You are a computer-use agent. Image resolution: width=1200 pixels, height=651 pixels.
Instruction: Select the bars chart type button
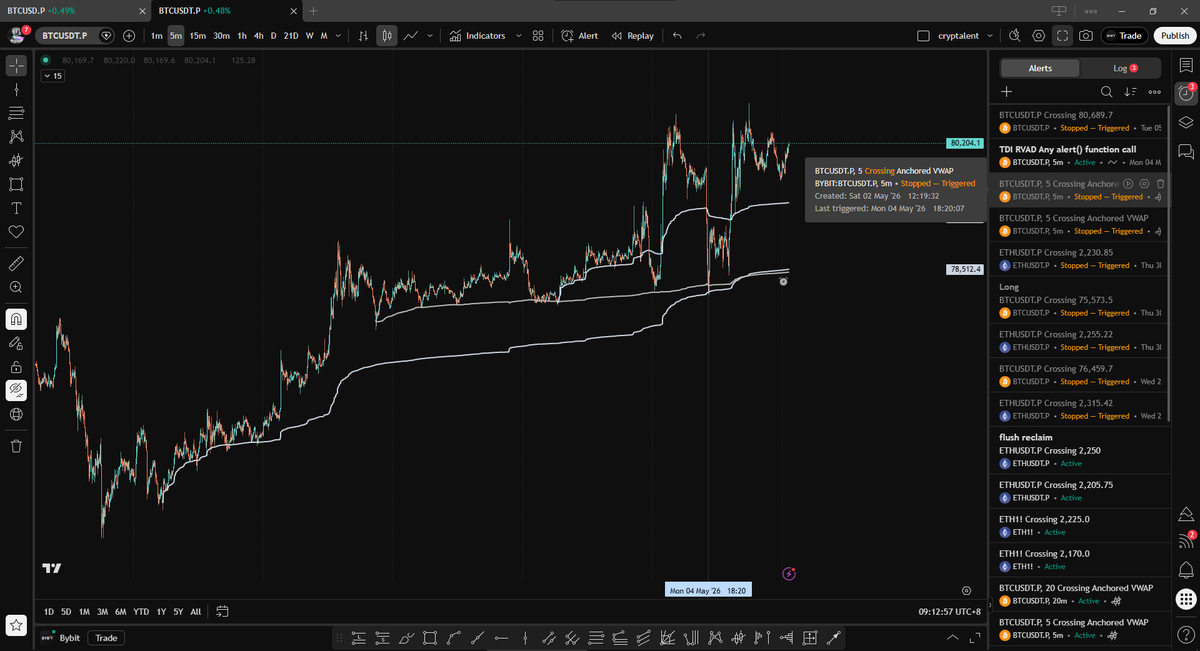tap(363, 35)
